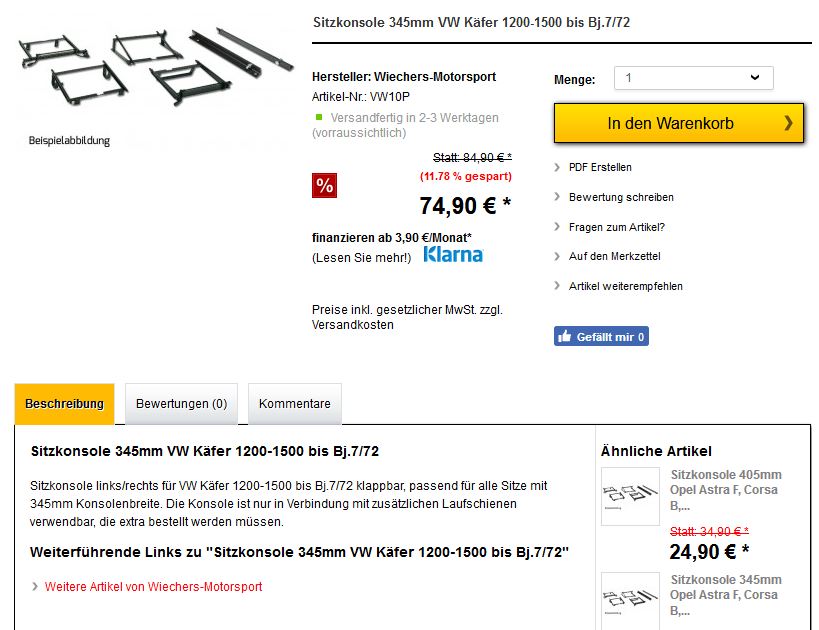Click Bewertung schreiben link
The height and width of the screenshot is (630, 819).
point(621,197)
